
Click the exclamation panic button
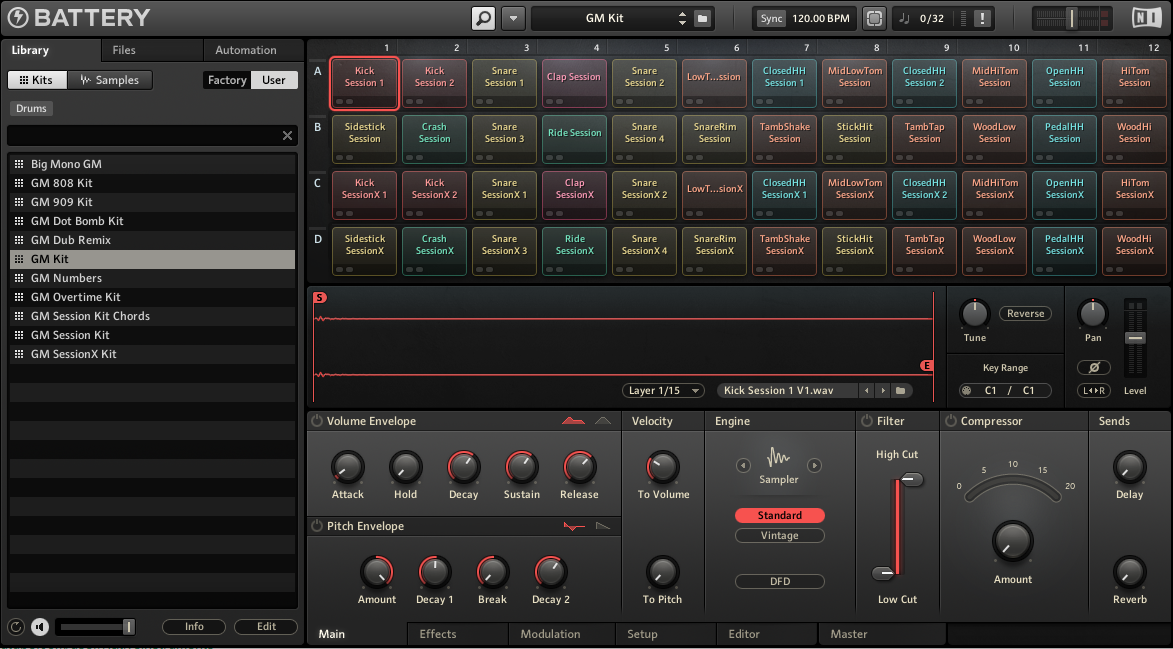pyautogui.click(x=982, y=18)
